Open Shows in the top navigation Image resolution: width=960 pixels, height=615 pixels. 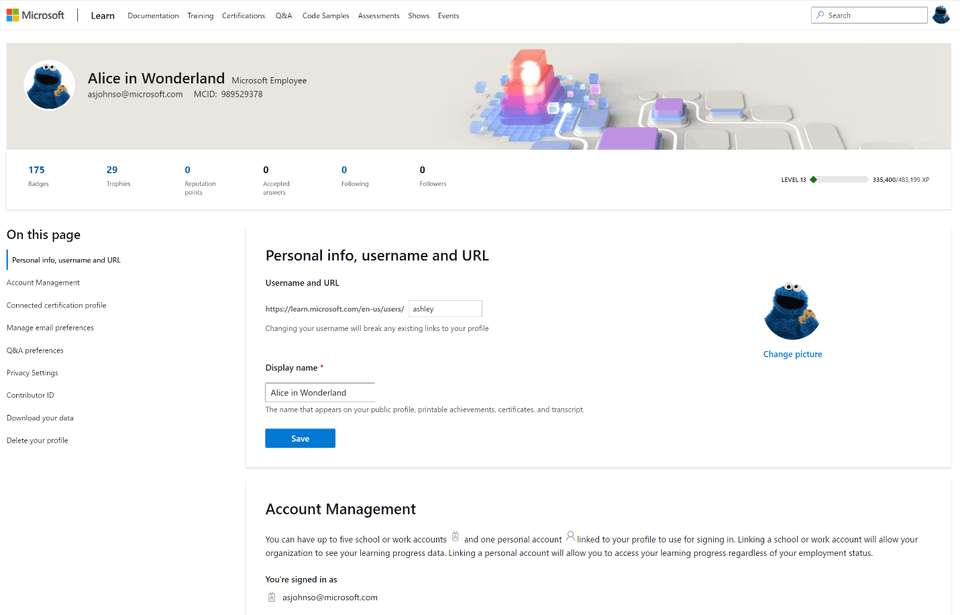(x=419, y=15)
